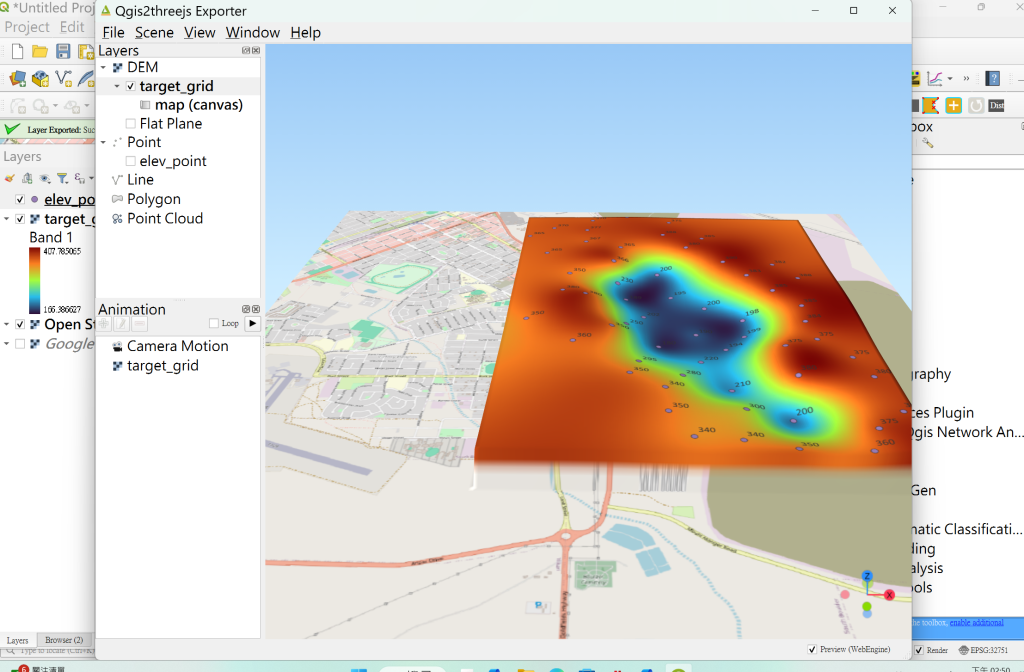Viewport: 1024px width, 672px height.
Task: Collapse target_grid node in exporter Layers
Action: [117, 86]
